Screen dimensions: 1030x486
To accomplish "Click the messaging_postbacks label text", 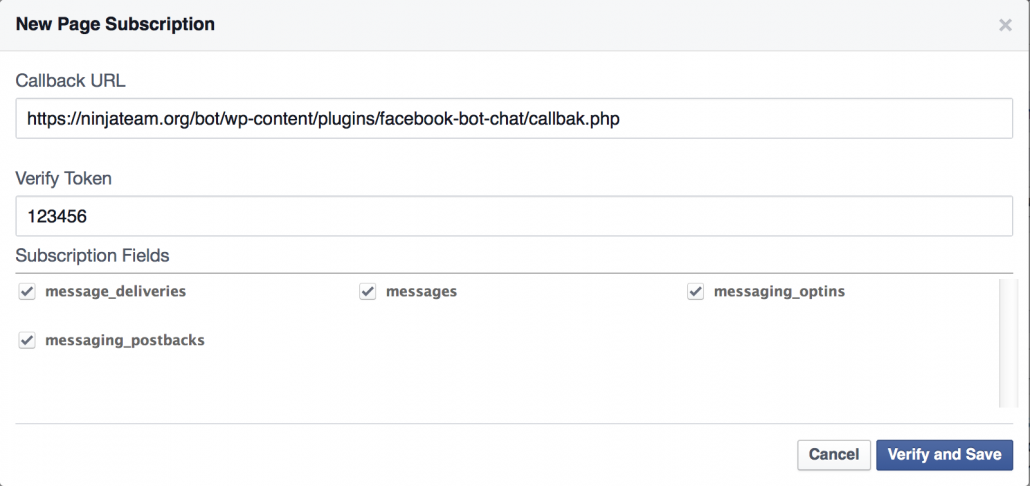I will (x=125, y=340).
